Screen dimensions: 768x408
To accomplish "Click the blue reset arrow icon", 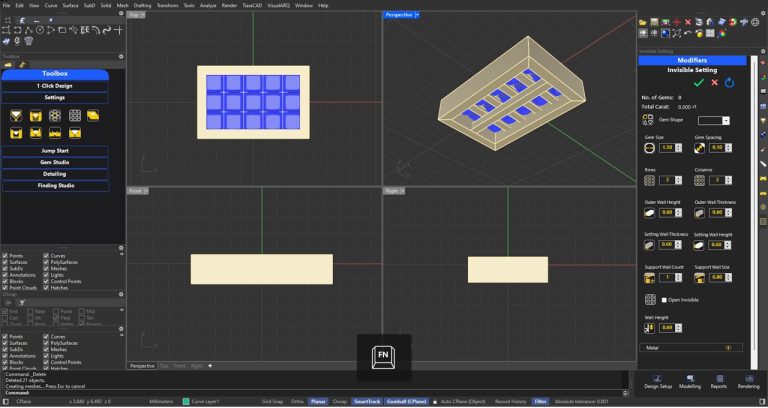I will coord(728,82).
